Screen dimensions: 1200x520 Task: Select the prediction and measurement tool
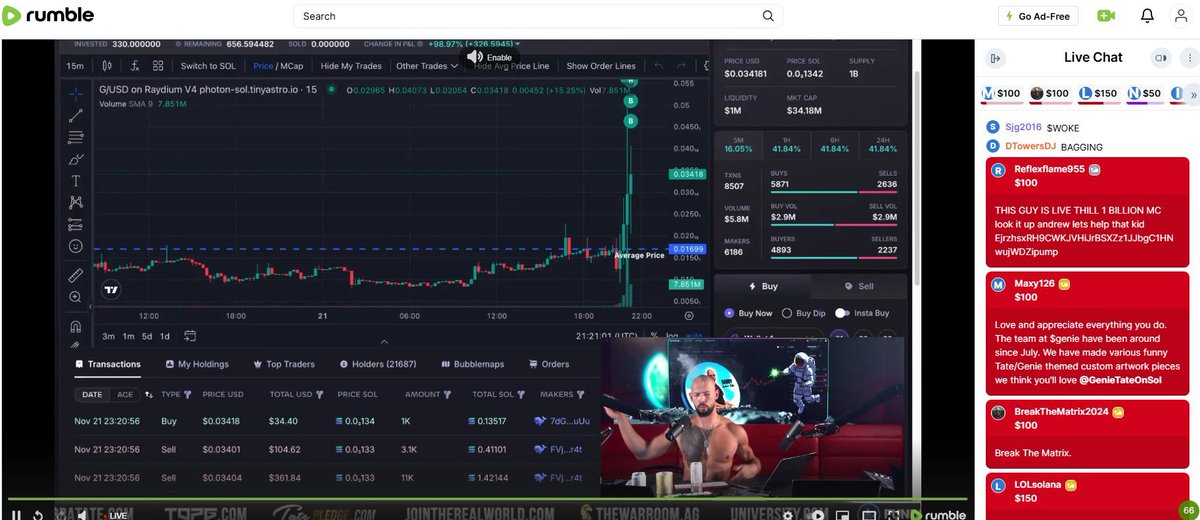click(75, 224)
